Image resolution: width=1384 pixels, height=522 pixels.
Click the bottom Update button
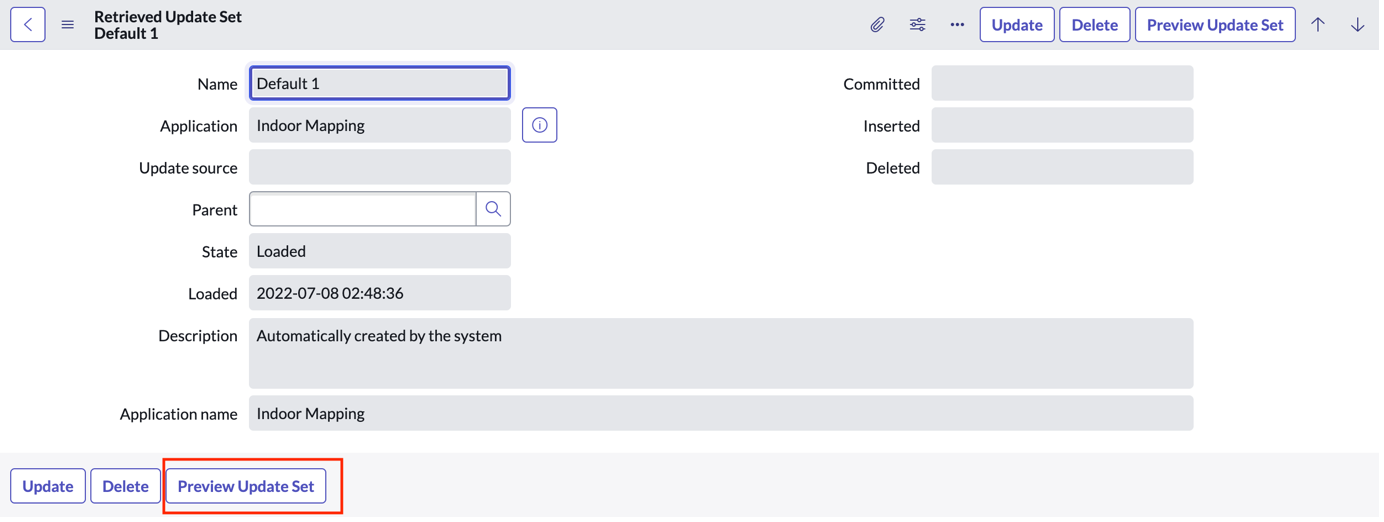point(48,488)
